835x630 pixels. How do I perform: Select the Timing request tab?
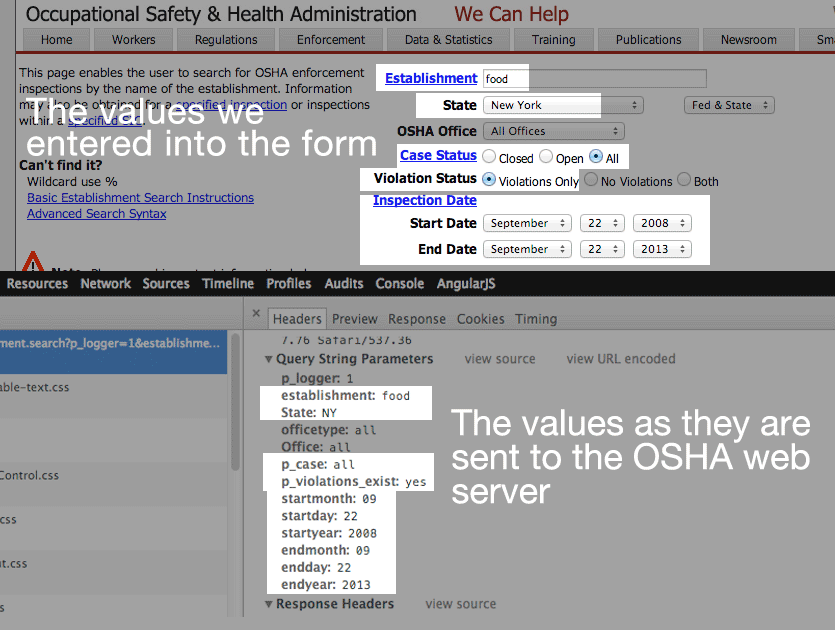click(x=536, y=319)
